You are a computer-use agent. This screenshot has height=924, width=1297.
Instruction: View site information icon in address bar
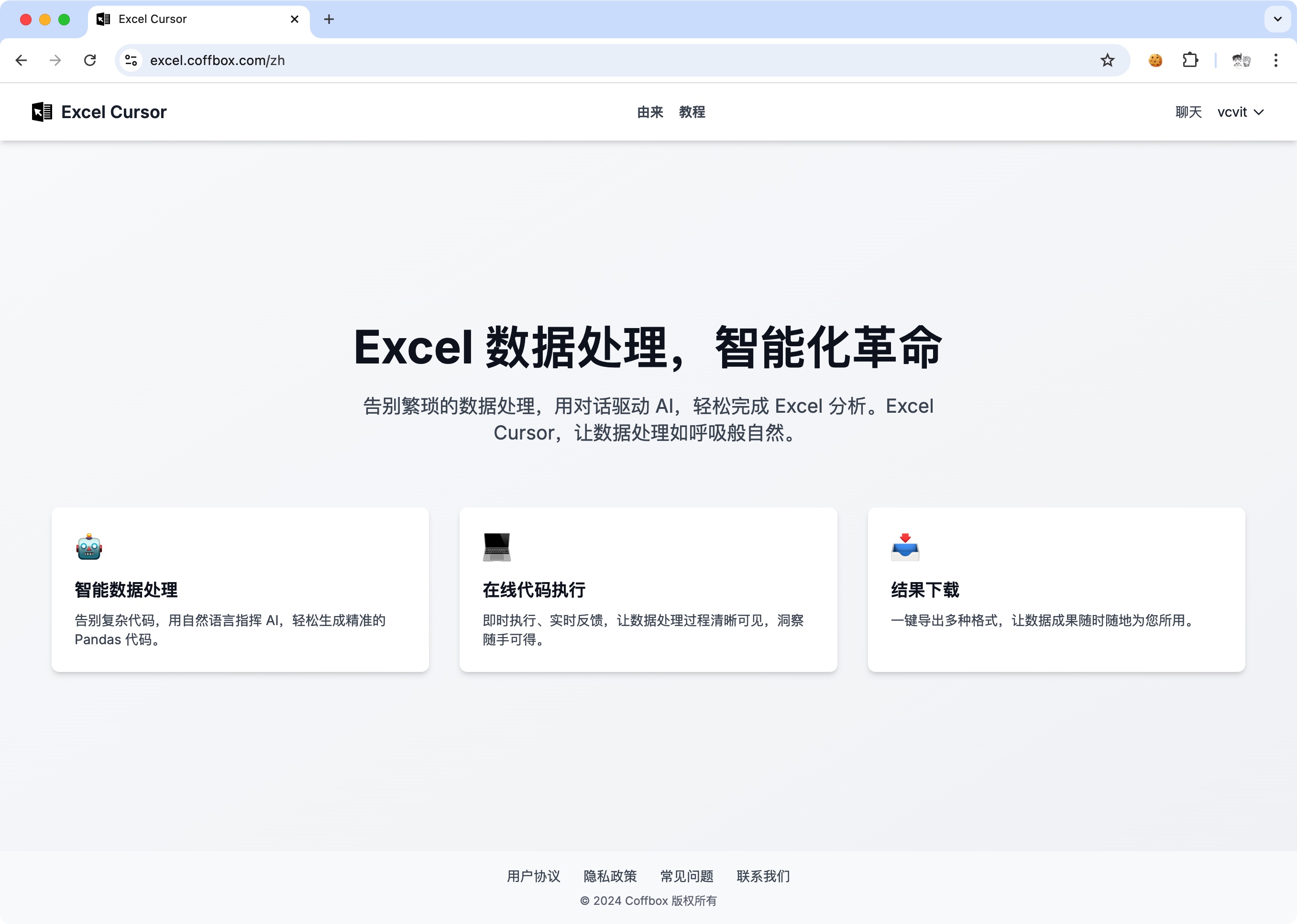pos(132,60)
